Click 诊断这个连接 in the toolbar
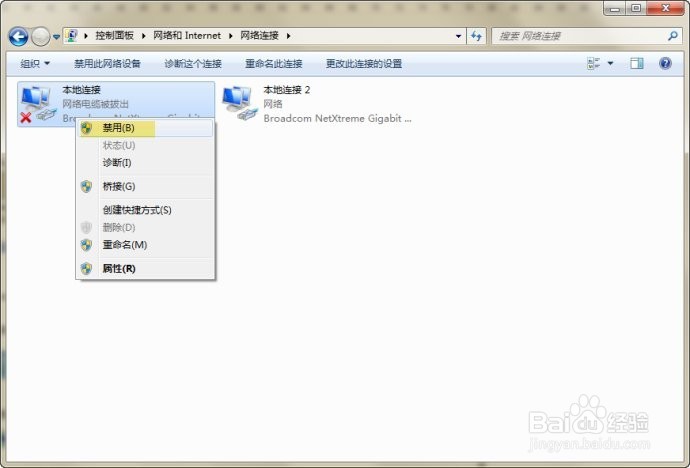 pyautogui.click(x=193, y=64)
